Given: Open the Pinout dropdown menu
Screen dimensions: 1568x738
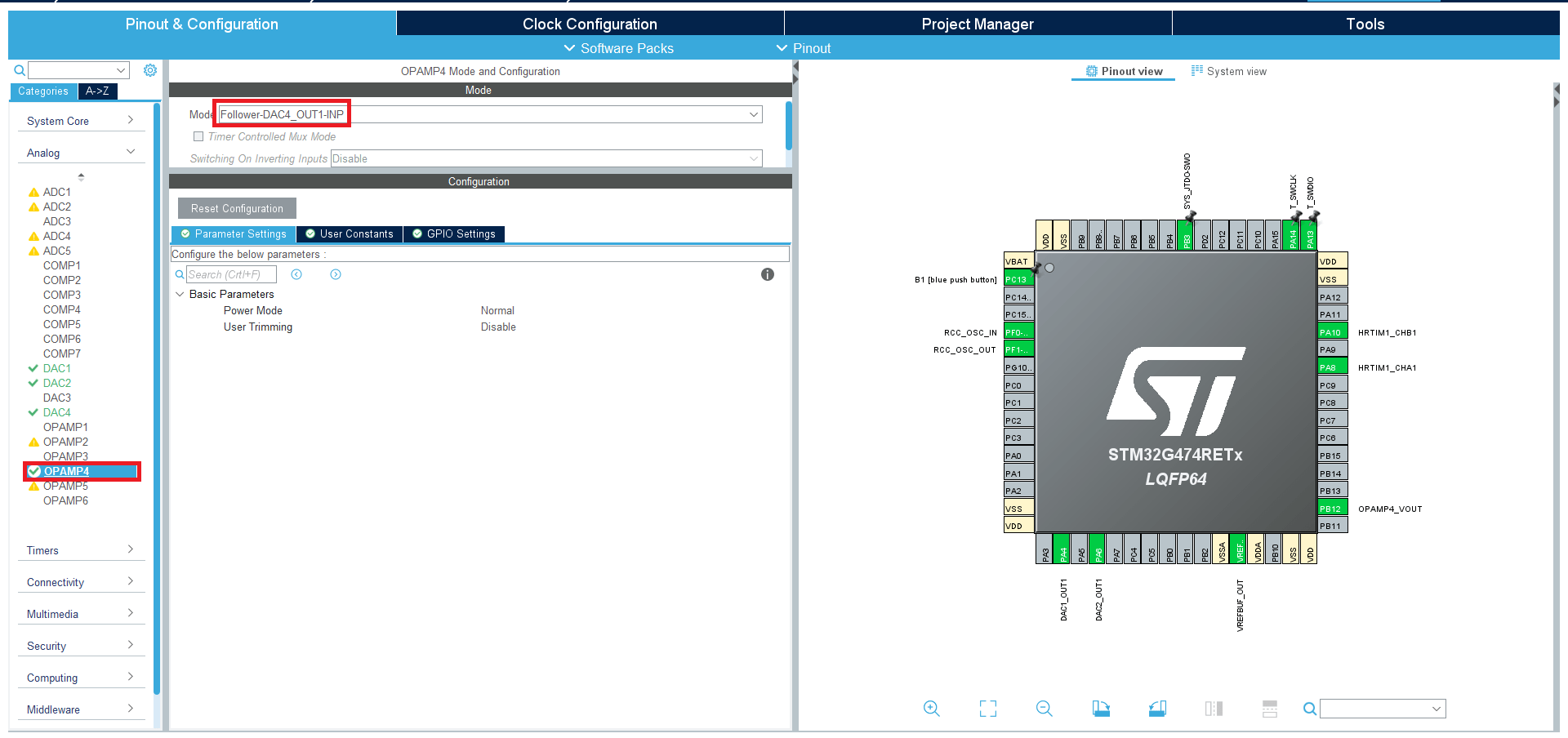Looking at the screenshot, I should (804, 48).
